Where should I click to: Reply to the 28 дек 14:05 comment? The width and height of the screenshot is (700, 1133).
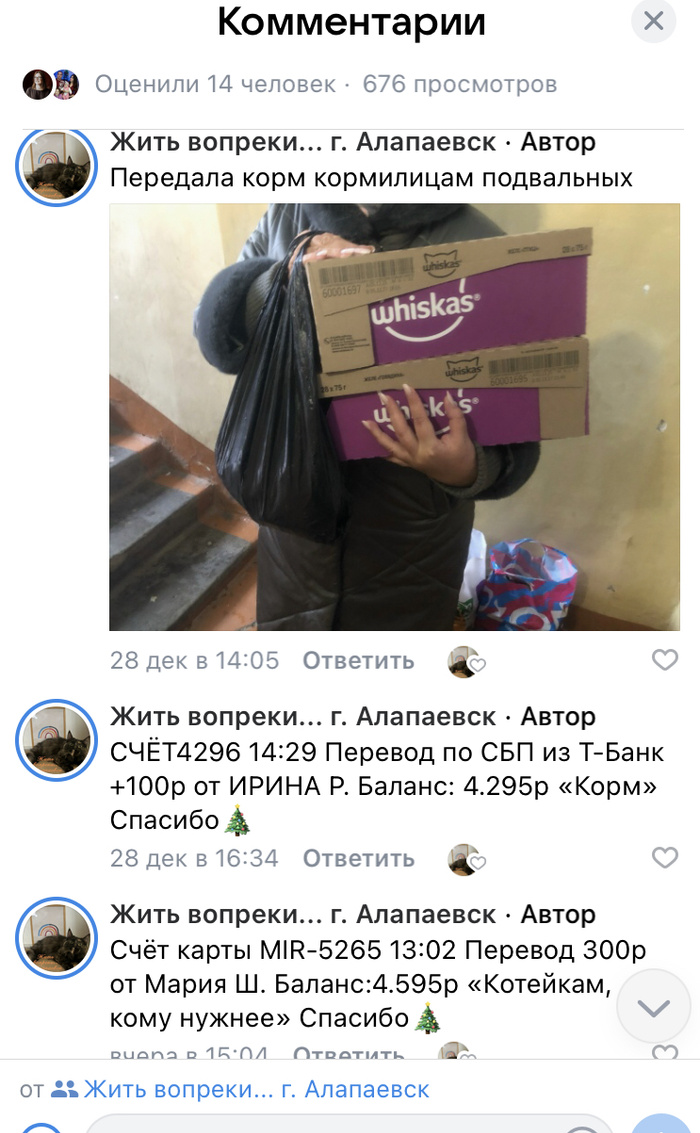pos(358,660)
